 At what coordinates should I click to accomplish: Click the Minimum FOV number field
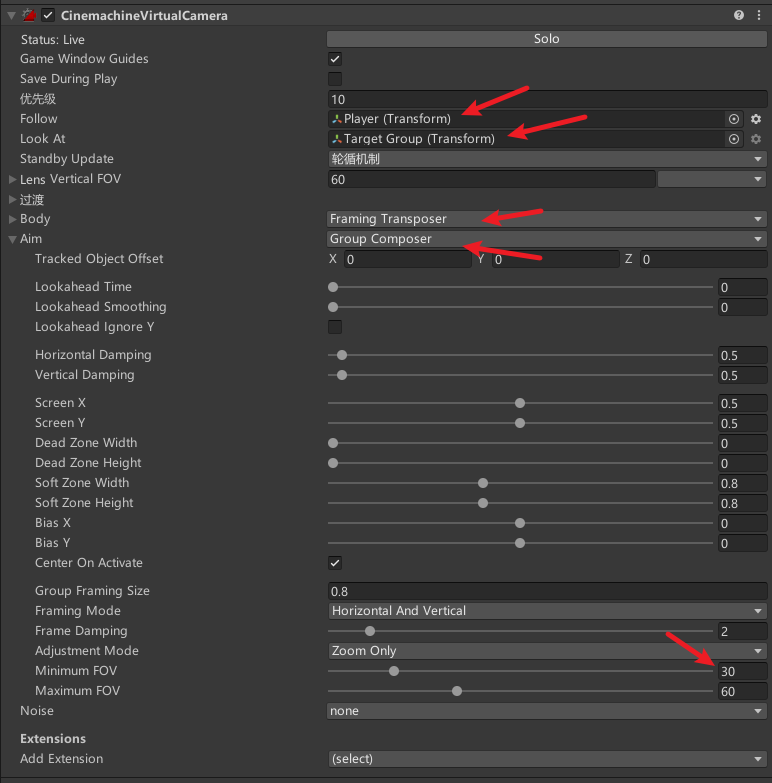743,671
